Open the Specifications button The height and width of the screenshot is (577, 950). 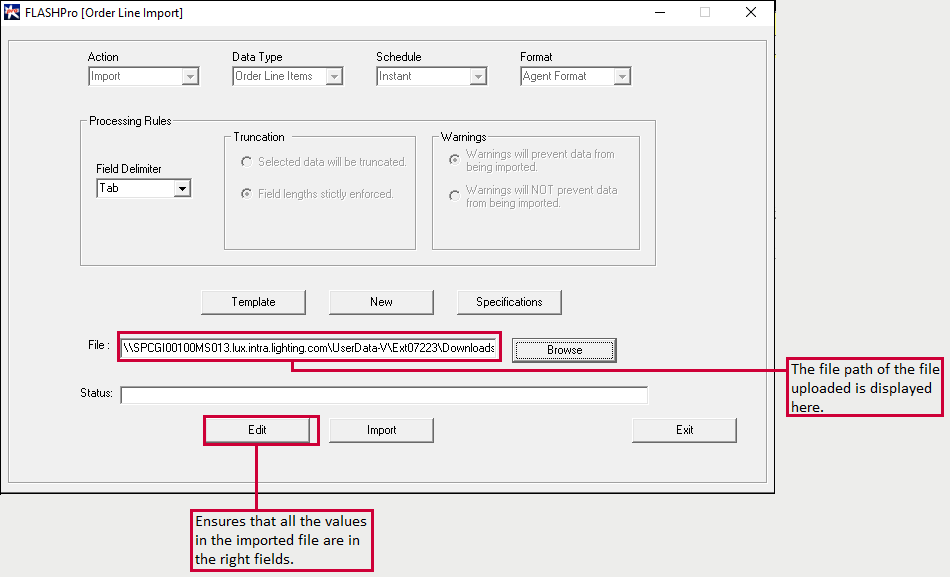pyautogui.click(x=509, y=302)
